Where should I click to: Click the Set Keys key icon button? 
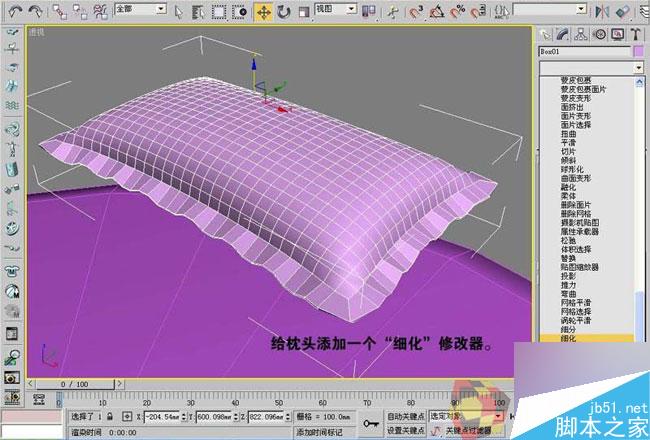click(371, 423)
